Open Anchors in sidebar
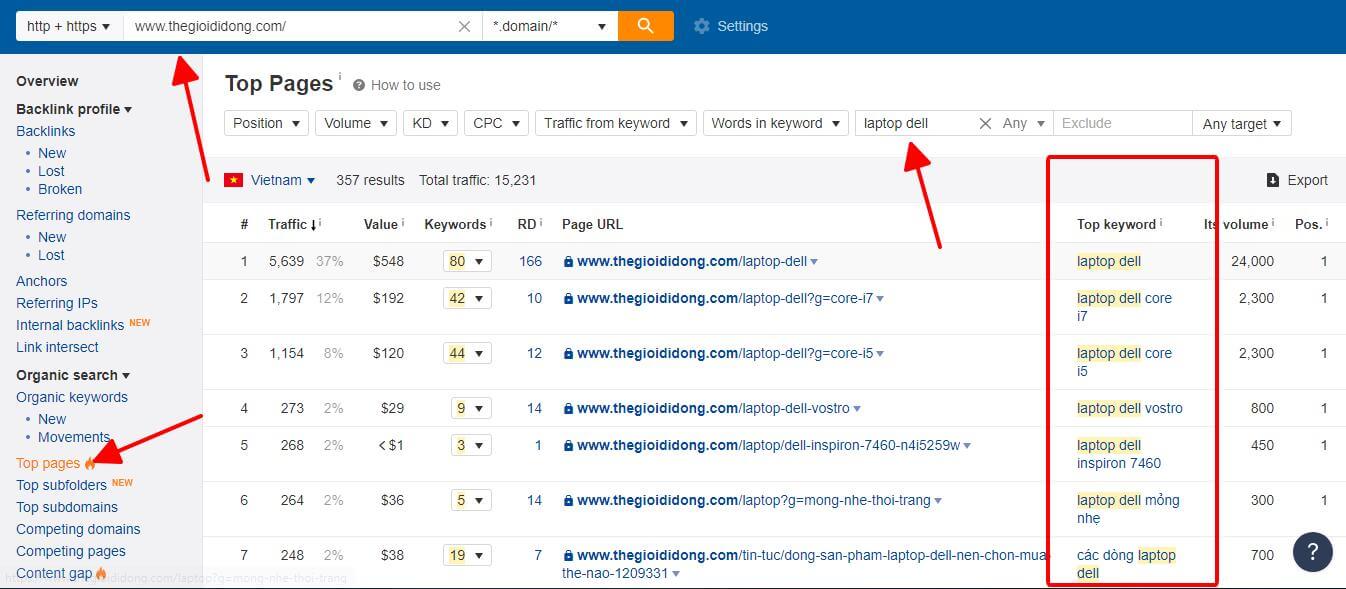The image size is (1346, 589). [x=41, y=281]
